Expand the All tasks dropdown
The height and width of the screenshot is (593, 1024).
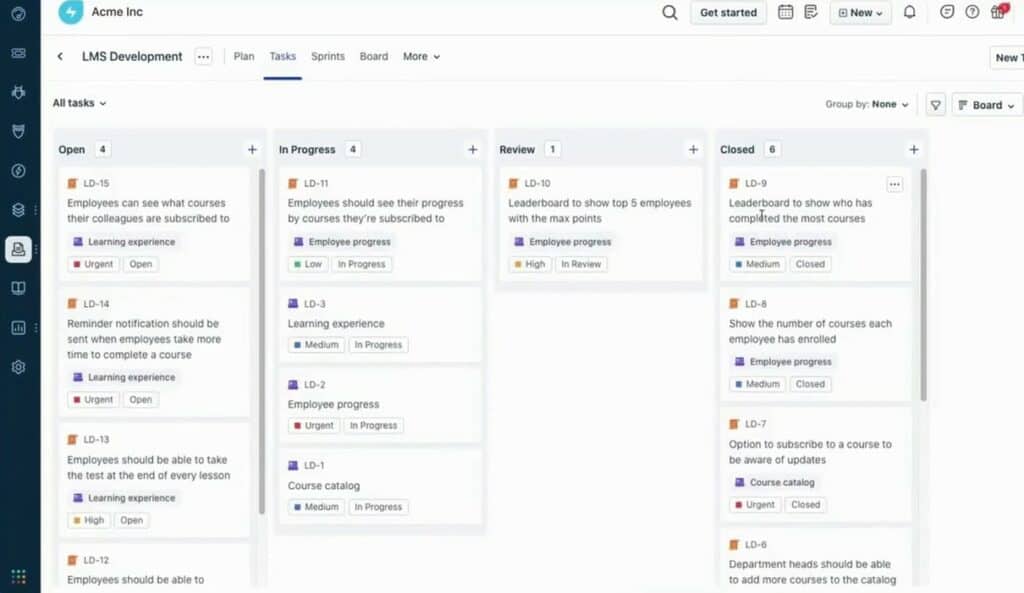click(80, 103)
